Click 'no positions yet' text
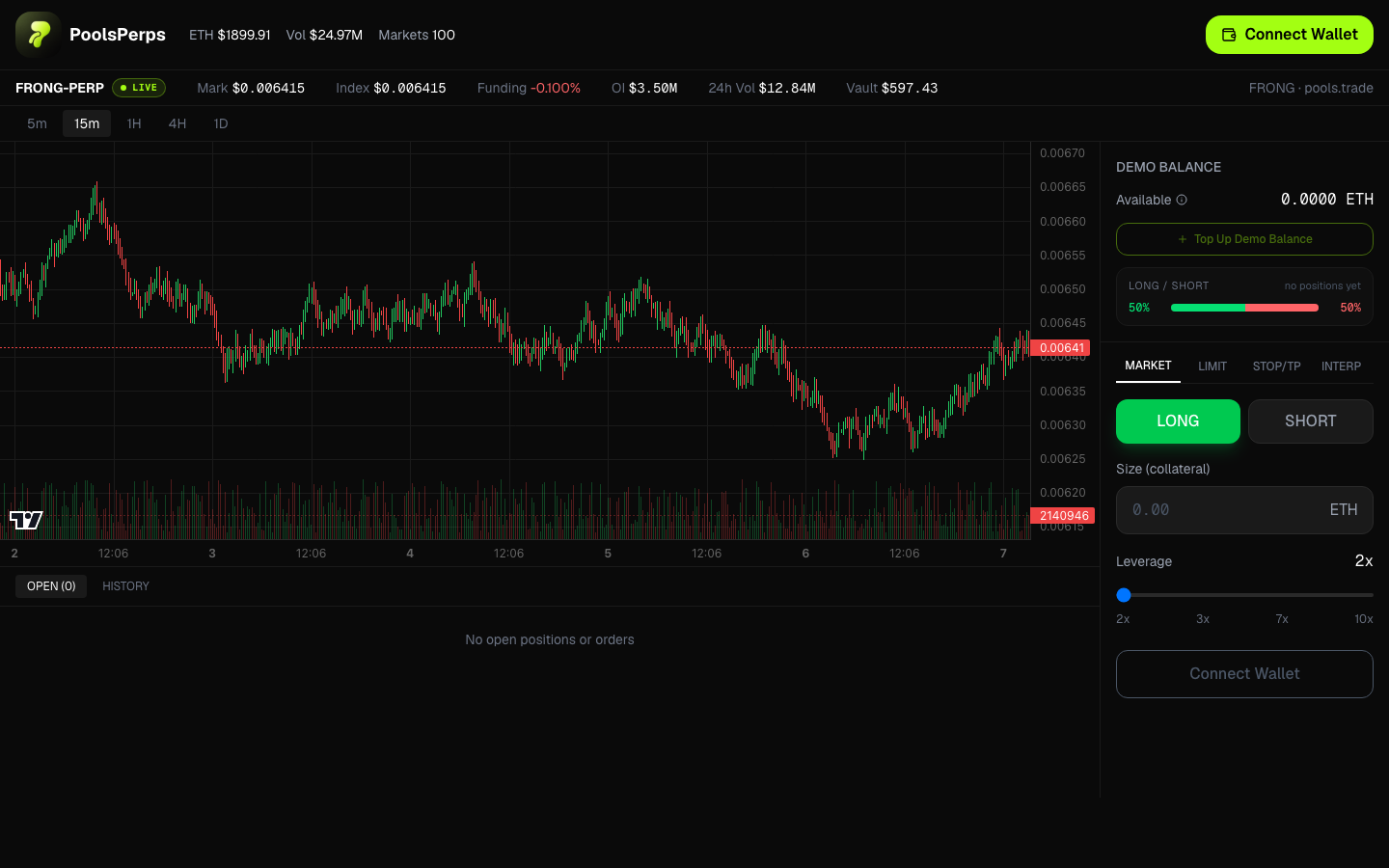1389x868 pixels. (1322, 285)
